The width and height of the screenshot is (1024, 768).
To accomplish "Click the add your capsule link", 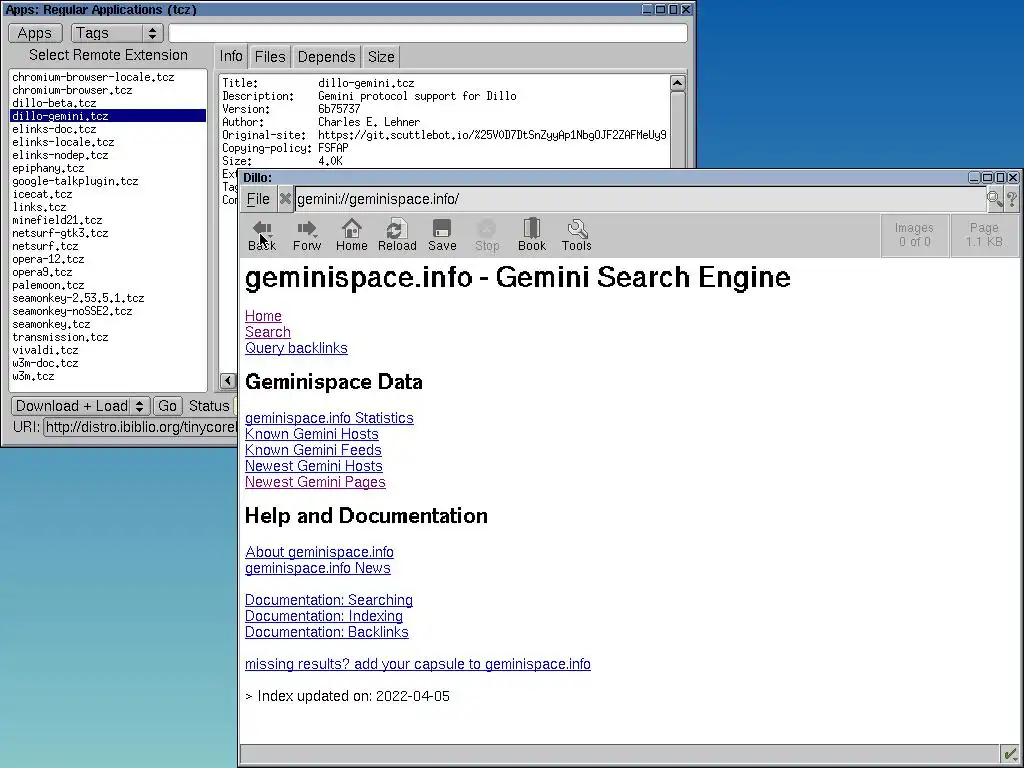I will click(x=417, y=664).
